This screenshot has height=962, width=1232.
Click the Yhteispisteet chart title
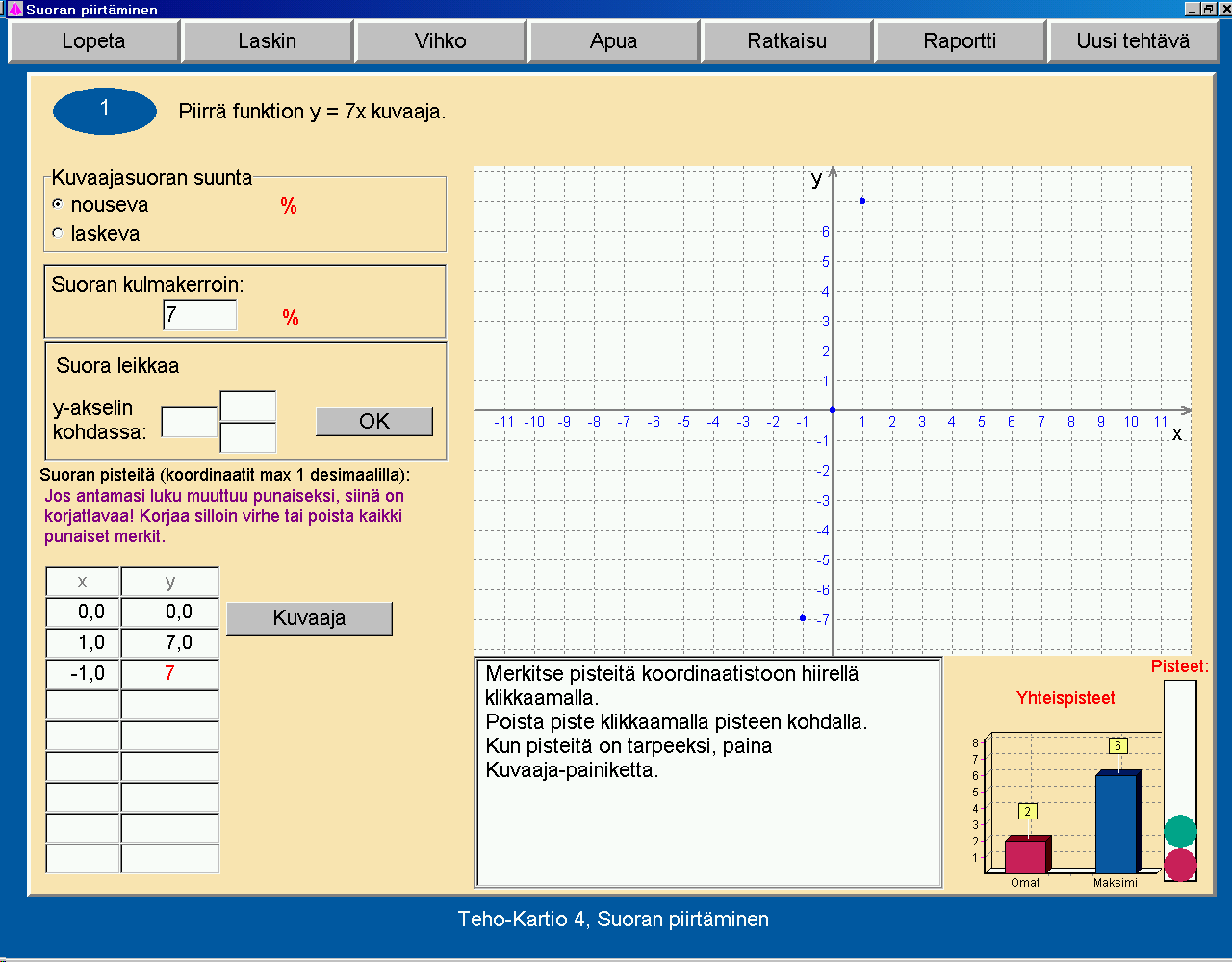(1065, 698)
